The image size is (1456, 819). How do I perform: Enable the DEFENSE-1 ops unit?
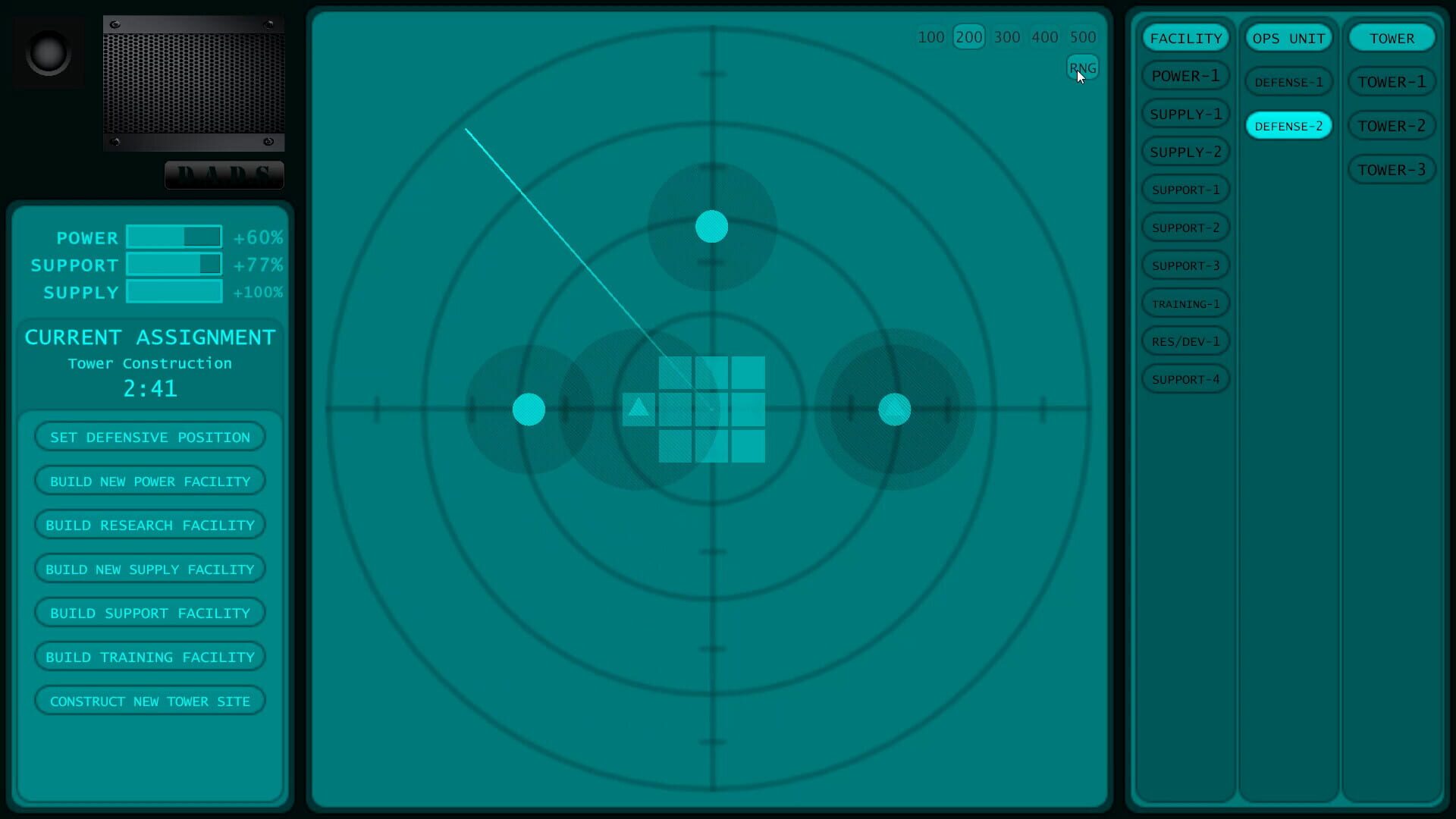[x=1288, y=81]
